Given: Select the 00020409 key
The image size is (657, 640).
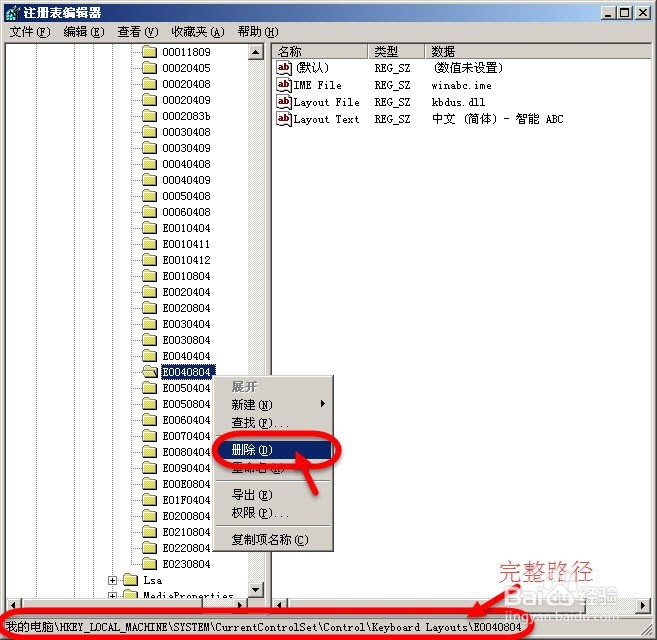Looking at the screenshot, I should click(186, 100).
